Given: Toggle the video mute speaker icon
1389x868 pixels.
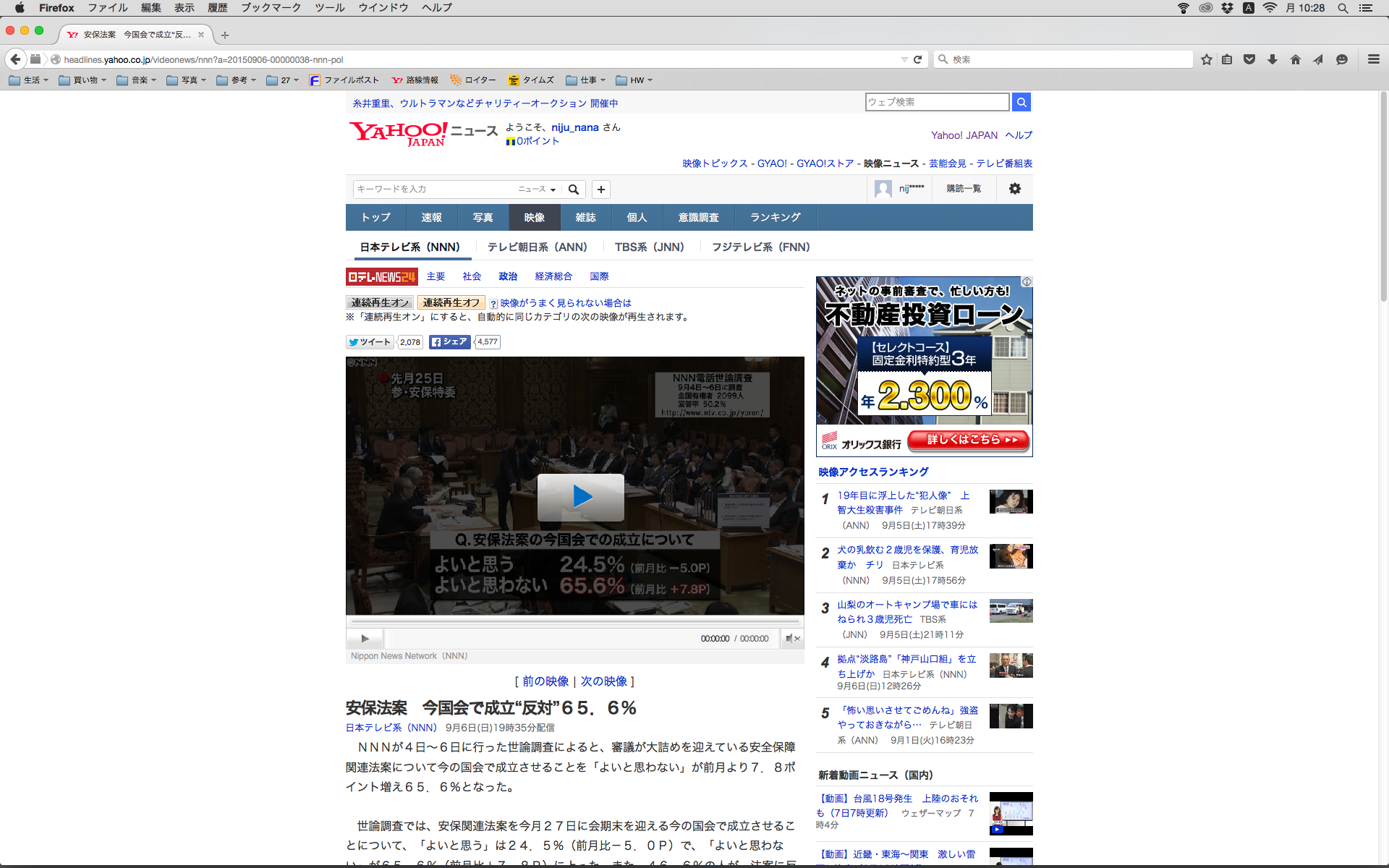Looking at the screenshot, I should coord(792,639).
